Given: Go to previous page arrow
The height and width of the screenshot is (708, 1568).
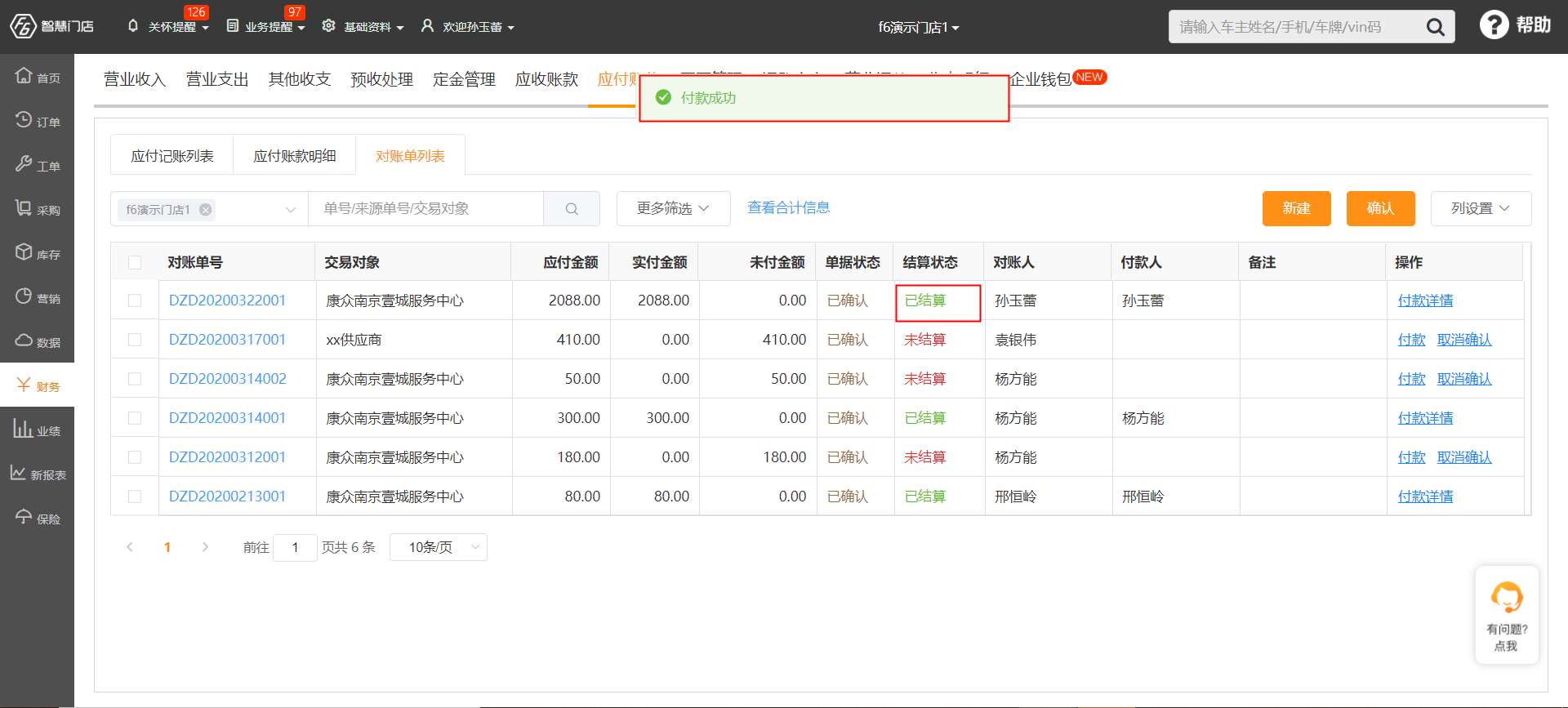Looking at the screenshot, I should click(130, 547).
